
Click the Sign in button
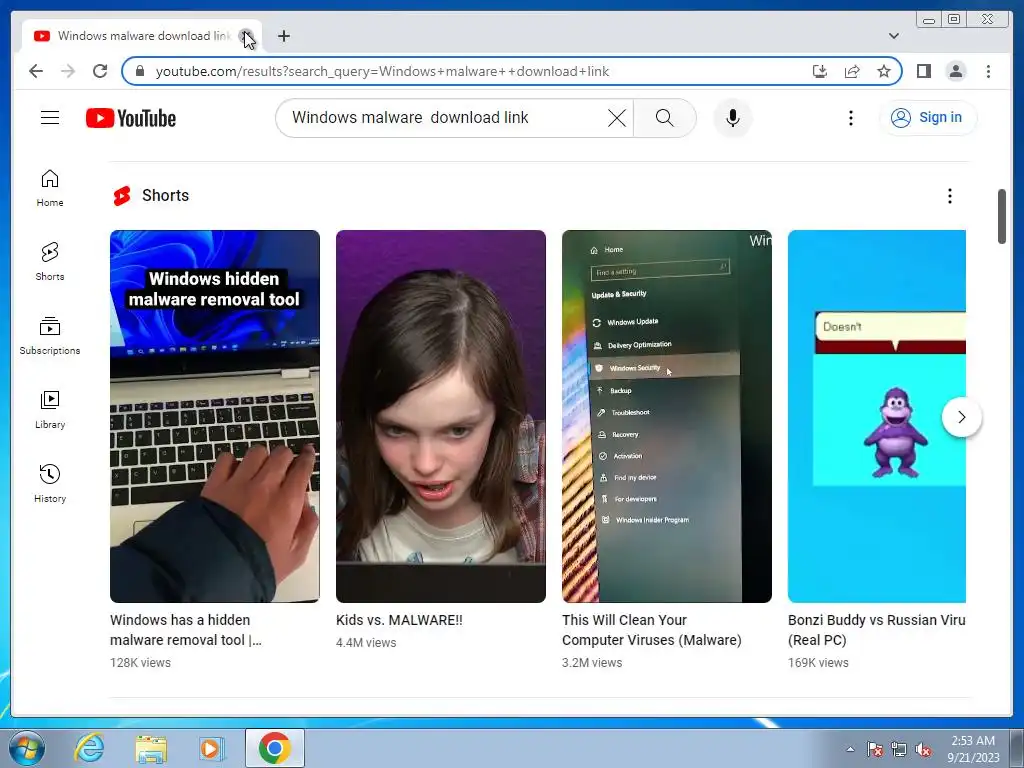tap(928, 118)
